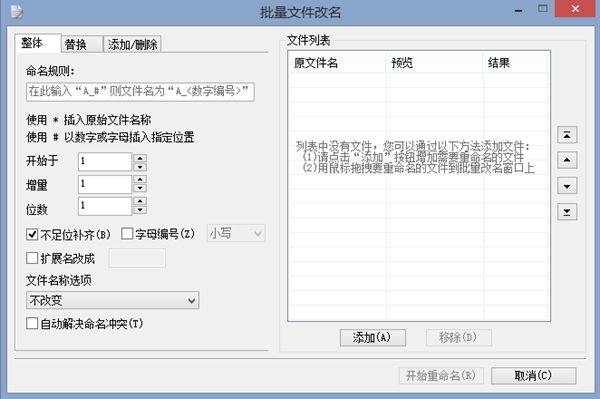Open the 文件名称选项 dropdown showing 不改变

tap(112, 300)
